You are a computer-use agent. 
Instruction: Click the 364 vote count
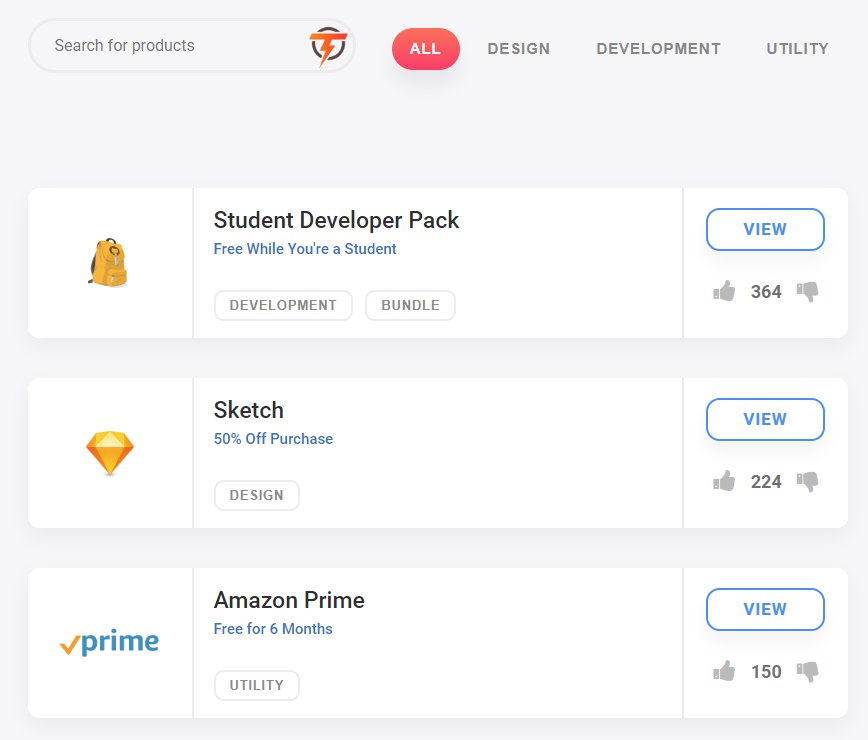[766, 292]
